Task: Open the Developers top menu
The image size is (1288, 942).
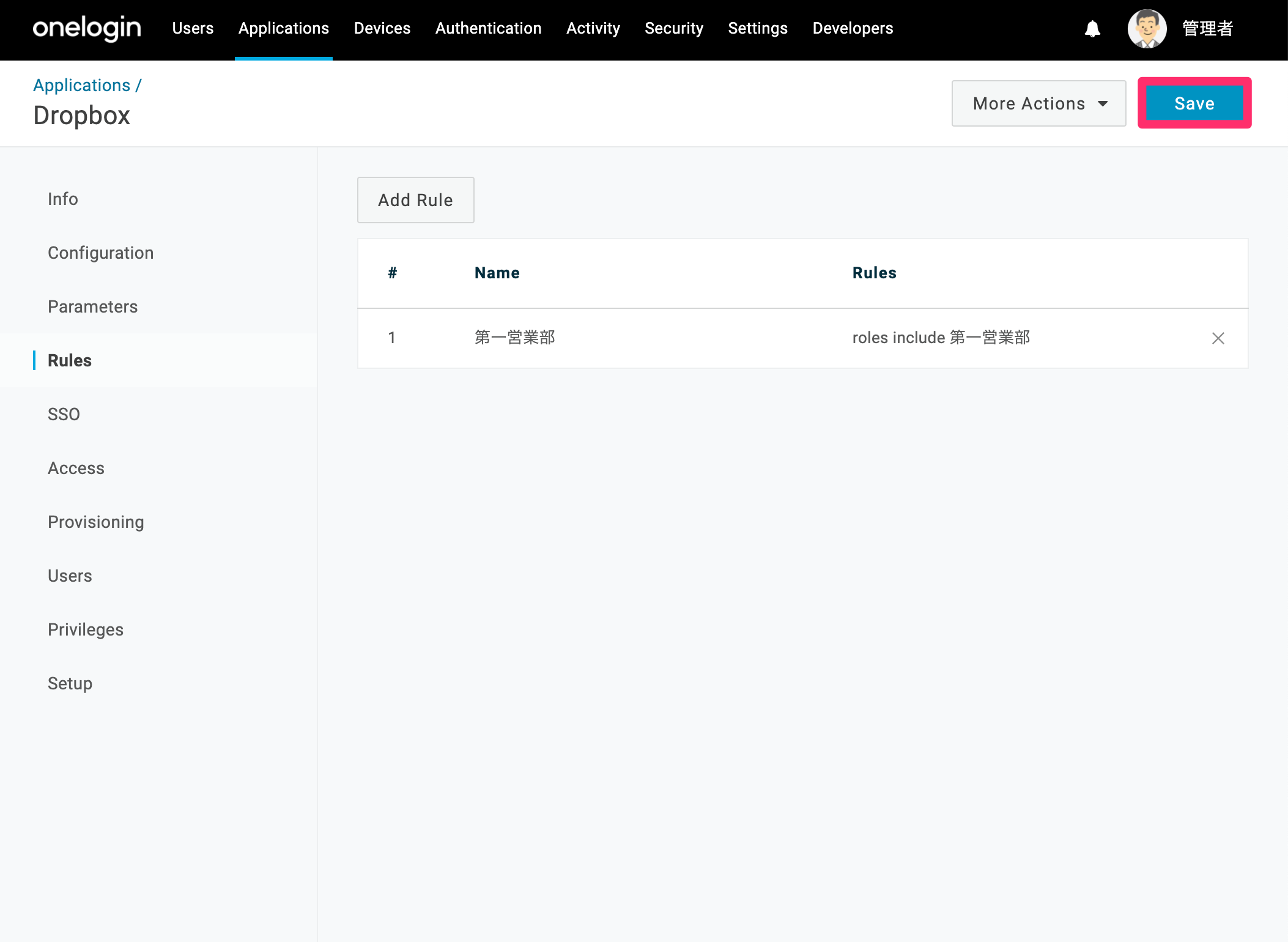Action: pyautogui.click(x=853, y=28)
